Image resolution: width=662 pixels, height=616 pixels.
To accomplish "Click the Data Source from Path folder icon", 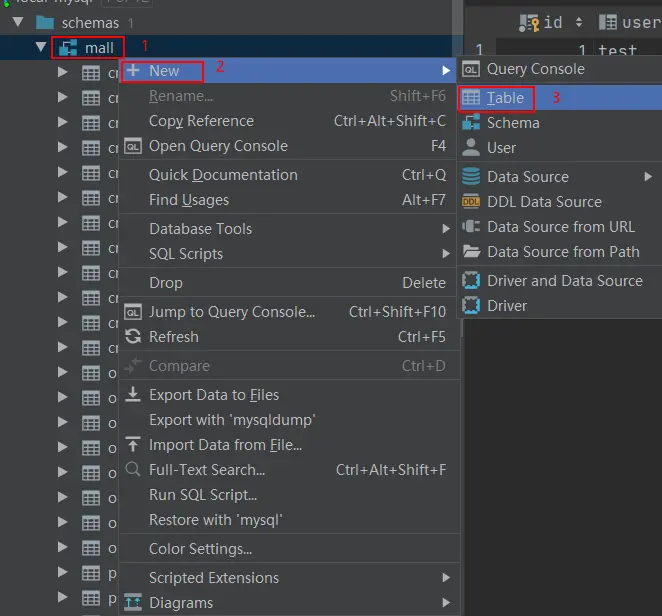I will pyautogui.click(x=471, y=252).
